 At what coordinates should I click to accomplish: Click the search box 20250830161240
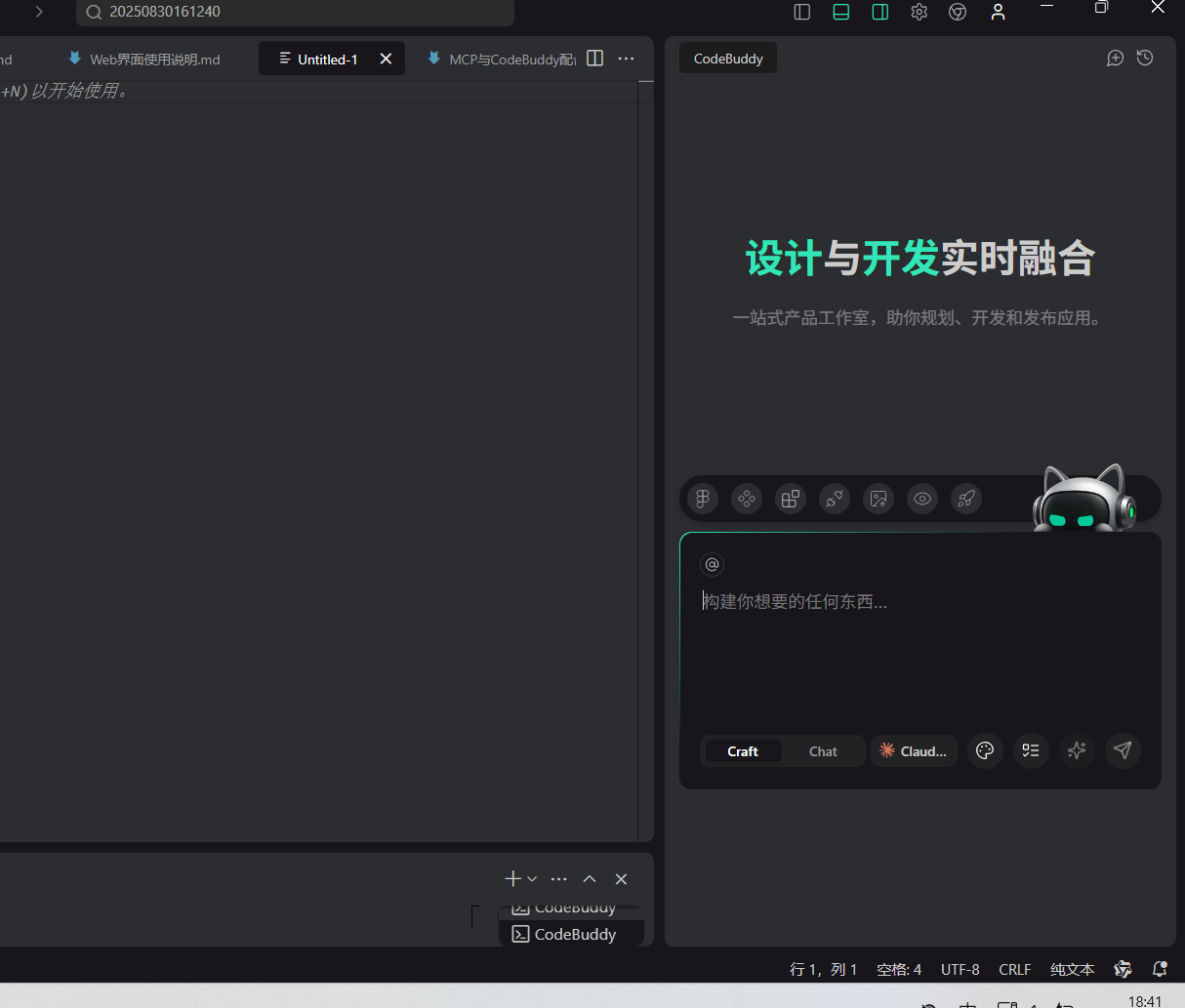coord(295,12)
